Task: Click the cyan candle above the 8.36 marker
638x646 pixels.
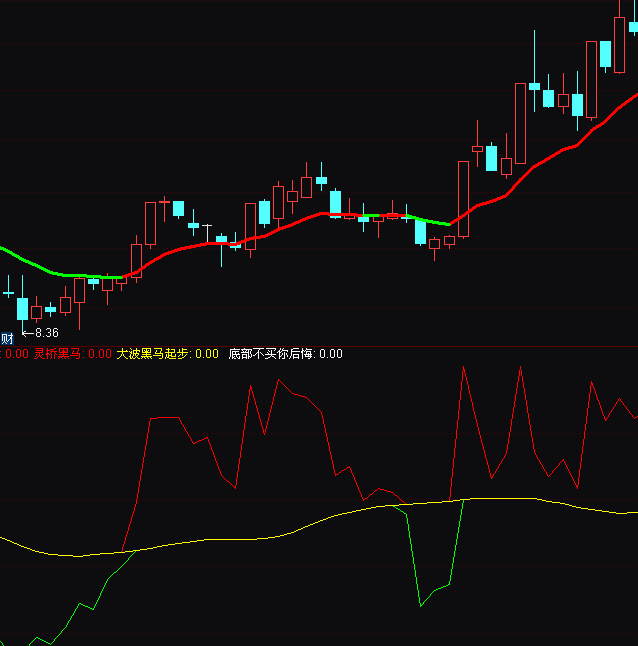Action: point(22,308)
